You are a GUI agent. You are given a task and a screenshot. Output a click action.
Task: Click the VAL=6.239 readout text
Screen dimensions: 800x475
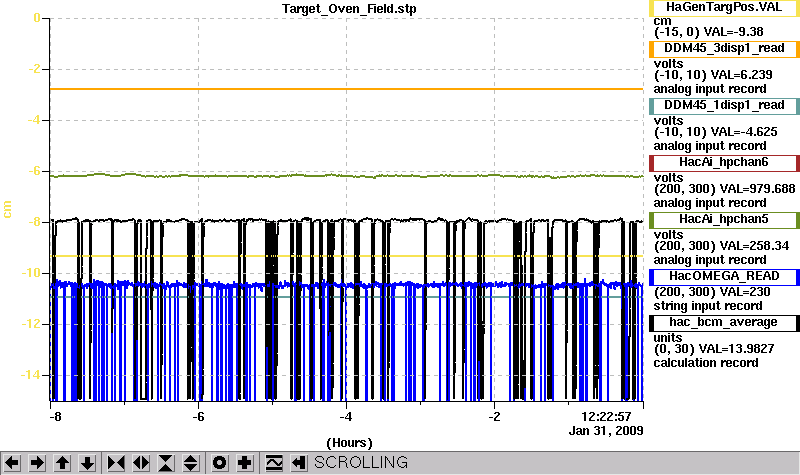coord(741,75)
